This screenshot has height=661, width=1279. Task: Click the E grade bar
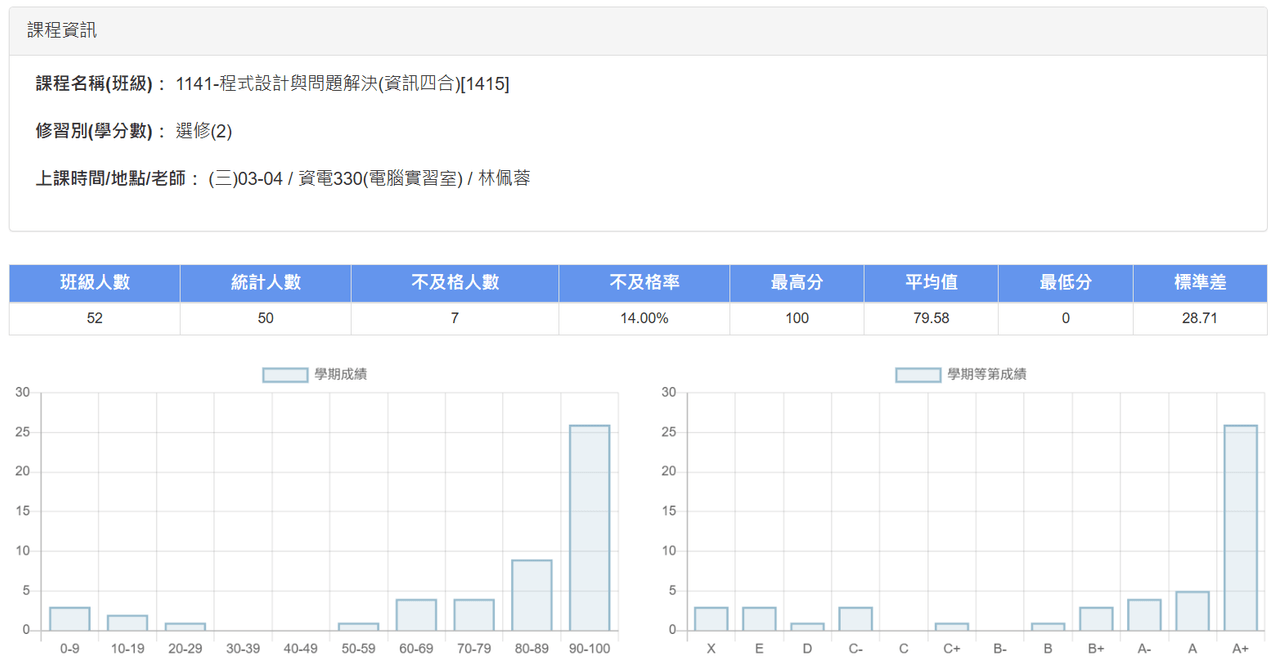(x=759, y=619)
